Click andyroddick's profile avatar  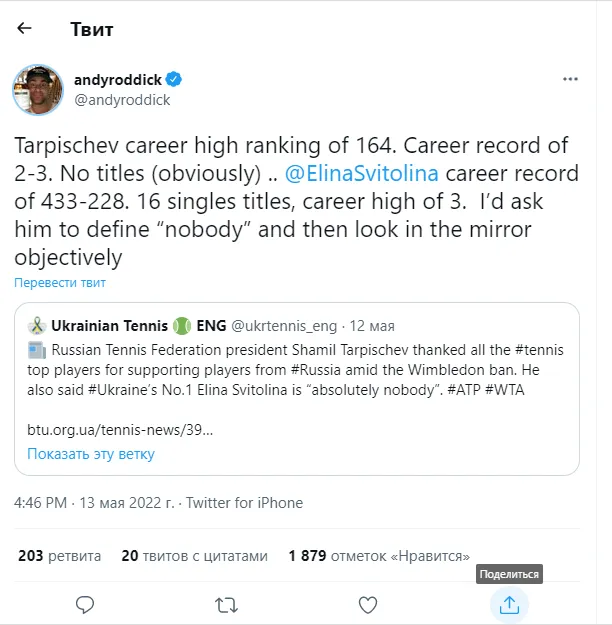pyautogui.click(x=38, y=90)
